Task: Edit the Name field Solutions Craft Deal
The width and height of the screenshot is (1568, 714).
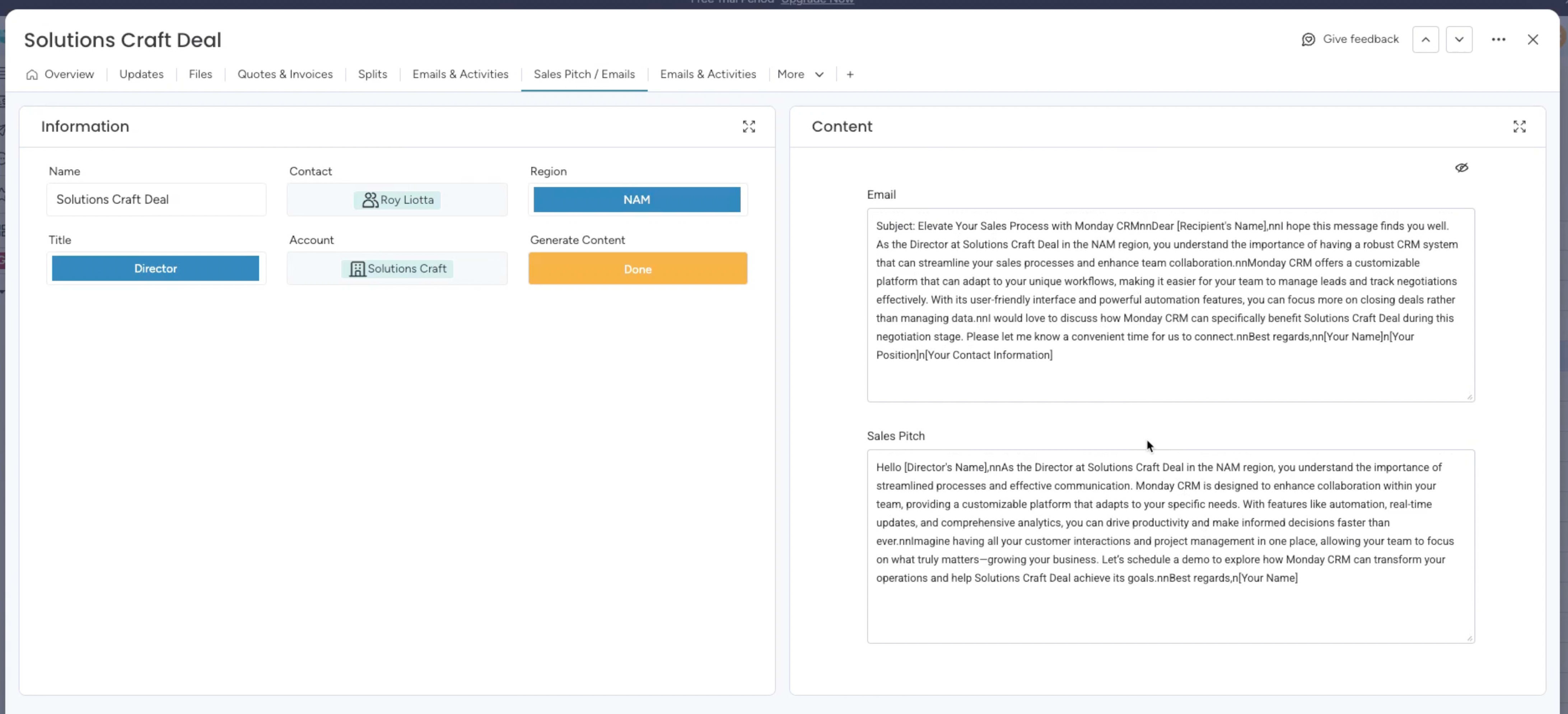Action: 157,200
